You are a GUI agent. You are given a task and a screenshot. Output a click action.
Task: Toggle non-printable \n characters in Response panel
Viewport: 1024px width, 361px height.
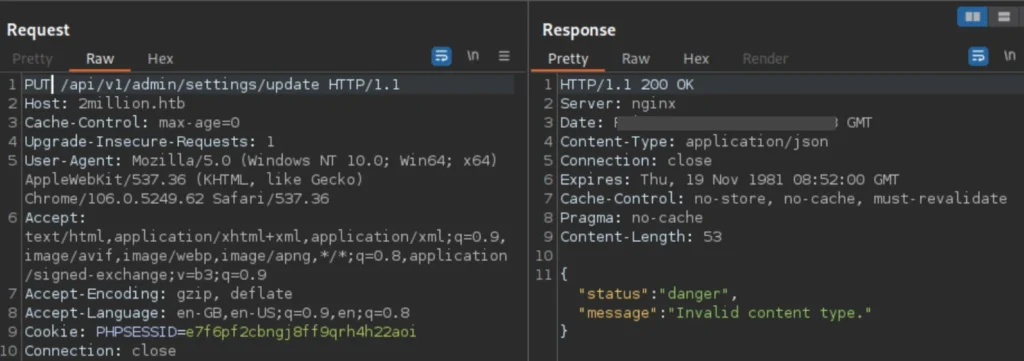(x=1009, y=56)
